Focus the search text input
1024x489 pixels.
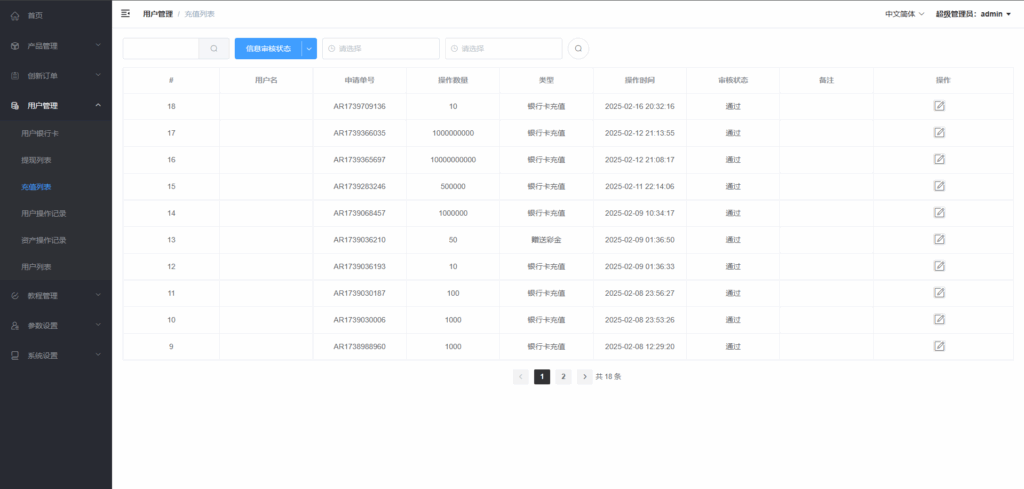coord(161,48)
